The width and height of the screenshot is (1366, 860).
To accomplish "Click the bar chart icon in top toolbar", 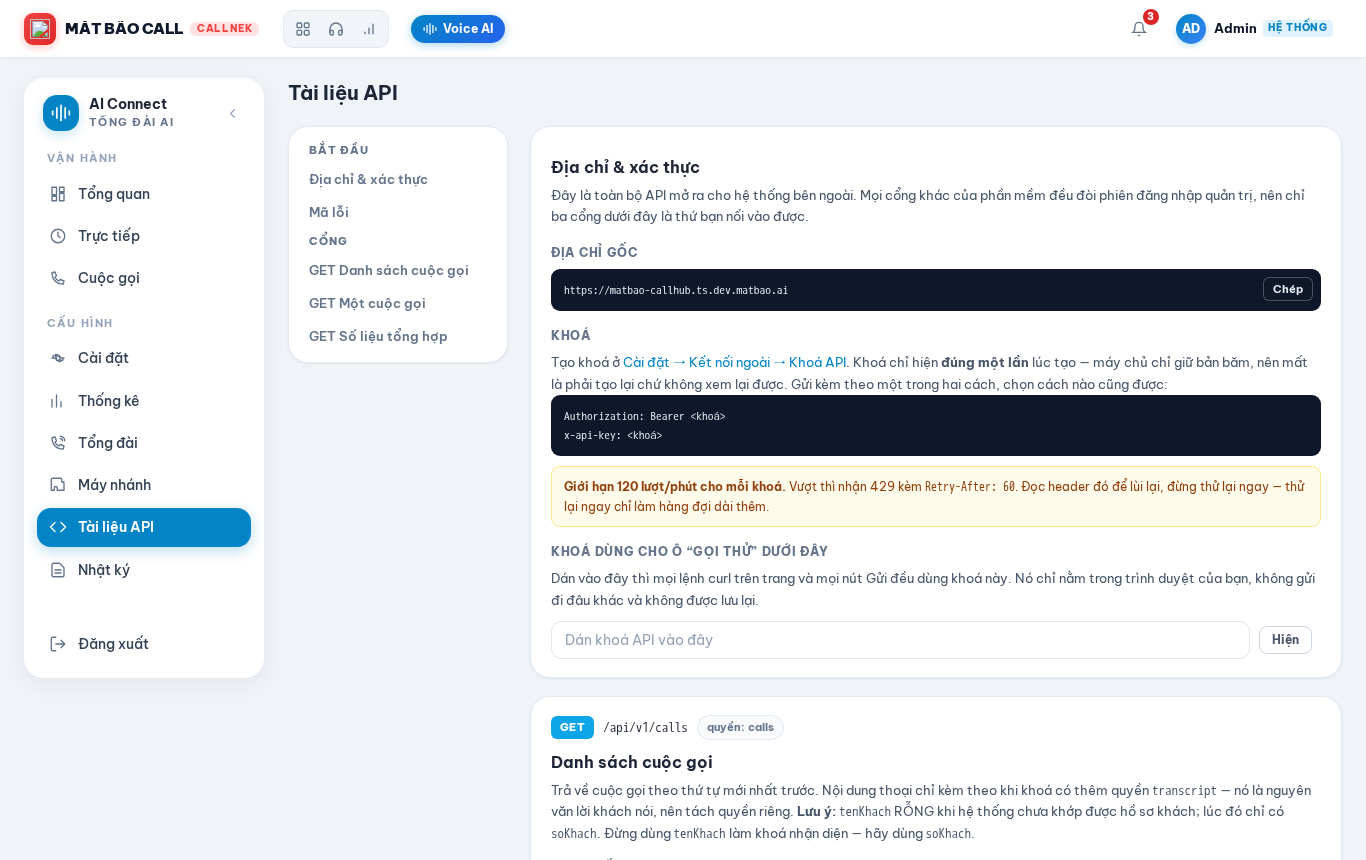I will (369, 29).
